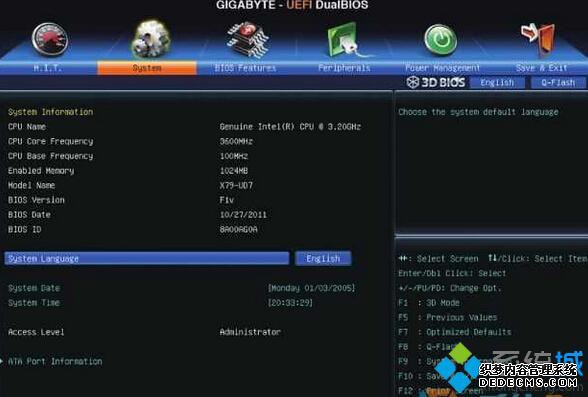Click the X79-UD7 model value
This screenshot has height=397, width=588.
236,185
